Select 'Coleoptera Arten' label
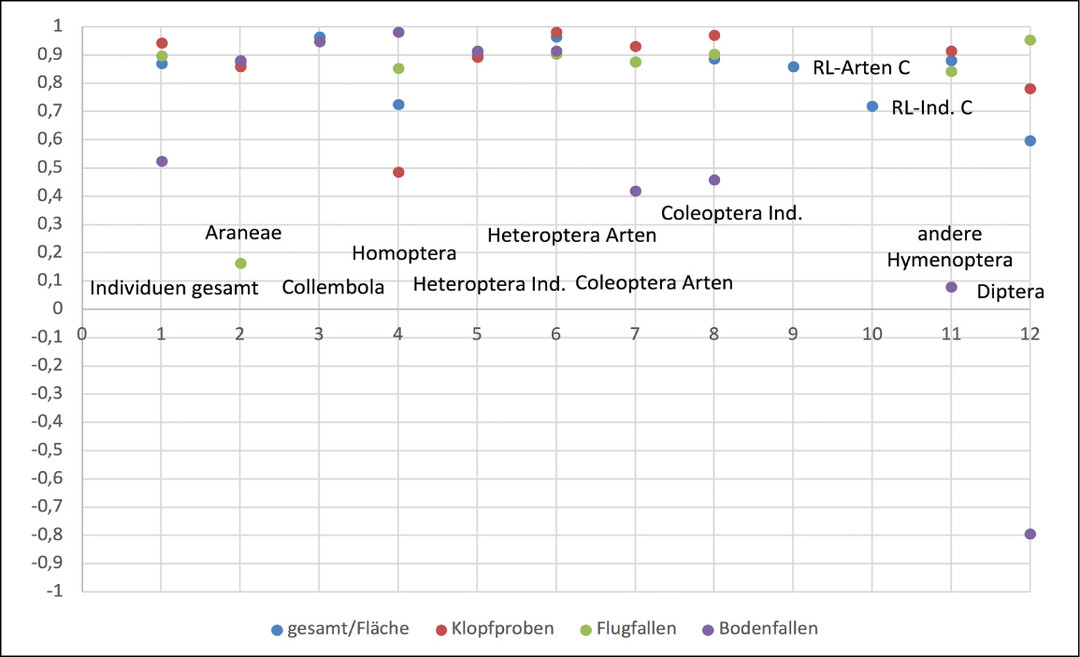This screenshot has width=1080, height=657. click(654, 283)
